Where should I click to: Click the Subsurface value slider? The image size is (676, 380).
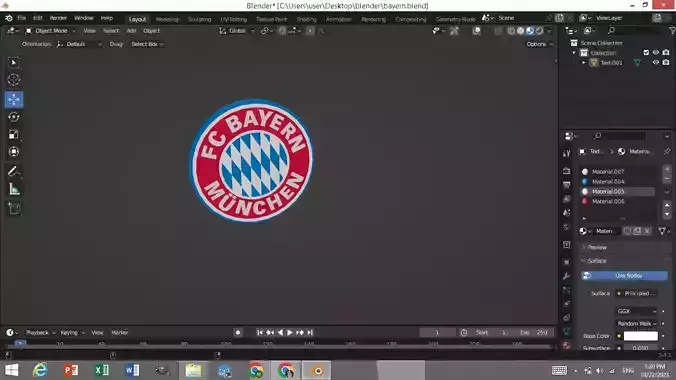pos(641,348)
